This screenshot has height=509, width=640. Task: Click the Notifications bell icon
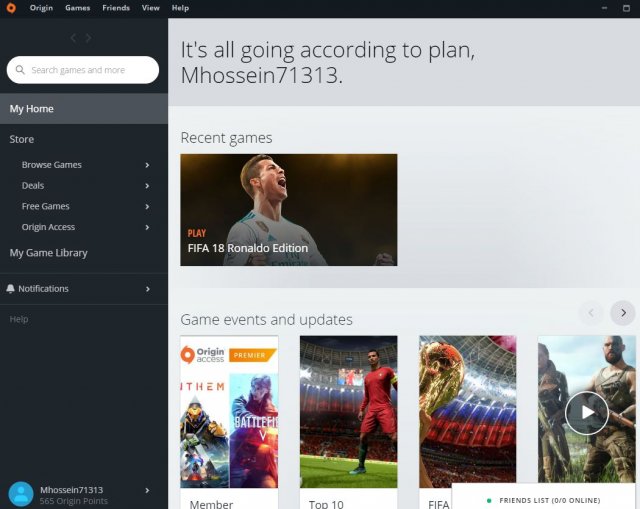(11, 289)
